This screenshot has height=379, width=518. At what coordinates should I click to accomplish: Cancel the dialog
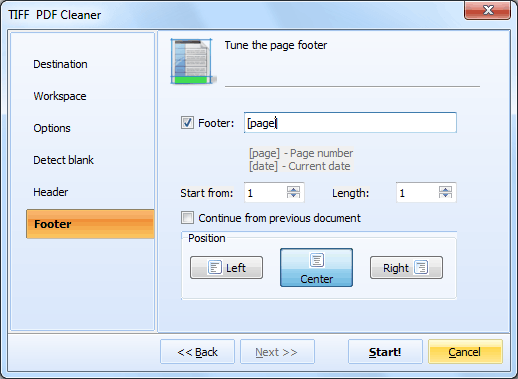click(x=465, y=352)
